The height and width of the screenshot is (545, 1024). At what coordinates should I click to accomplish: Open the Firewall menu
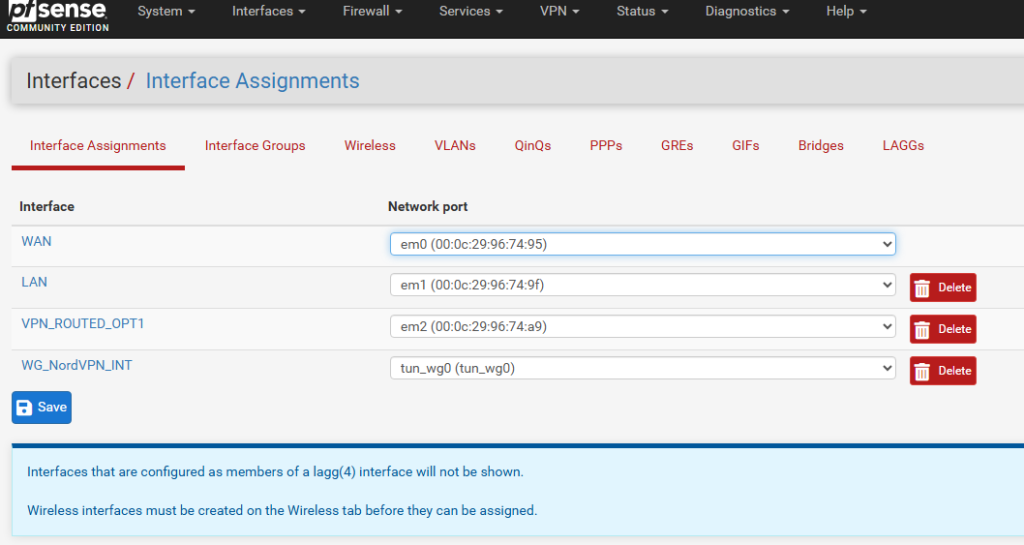(370, 12)
